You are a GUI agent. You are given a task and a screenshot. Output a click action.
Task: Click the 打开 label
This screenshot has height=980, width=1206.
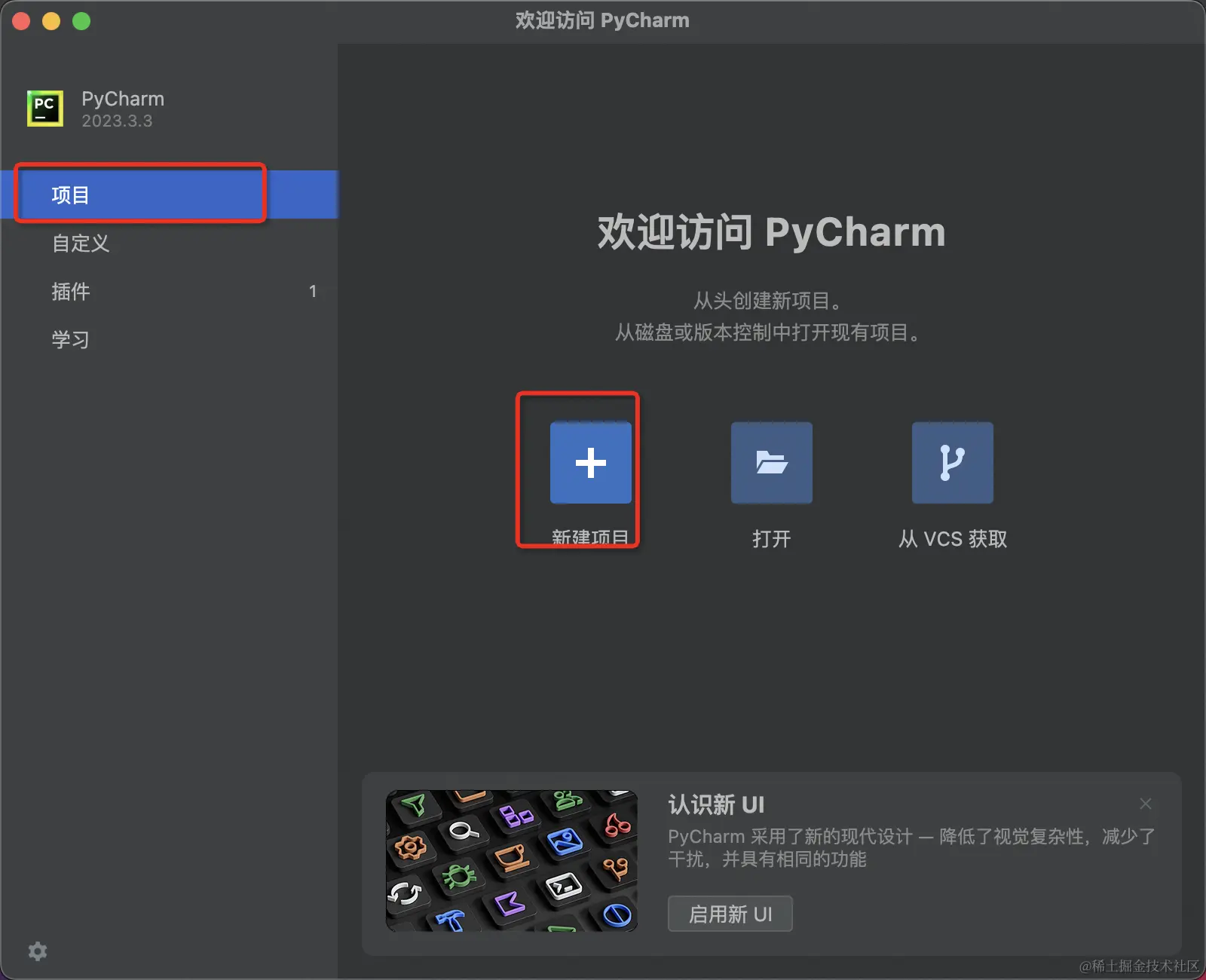click(772, 539)
